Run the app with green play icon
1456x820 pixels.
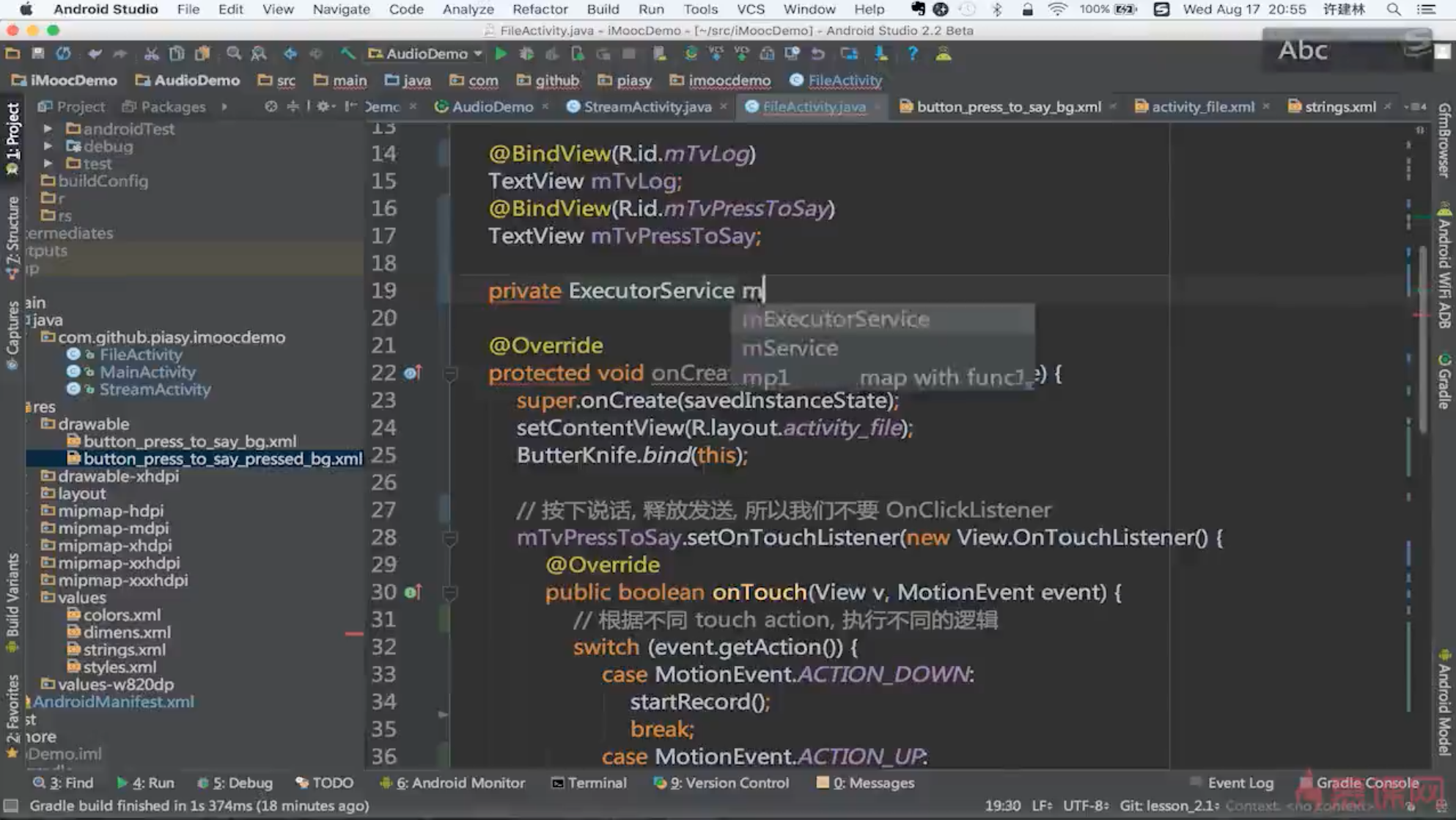[x=501, y=54]
